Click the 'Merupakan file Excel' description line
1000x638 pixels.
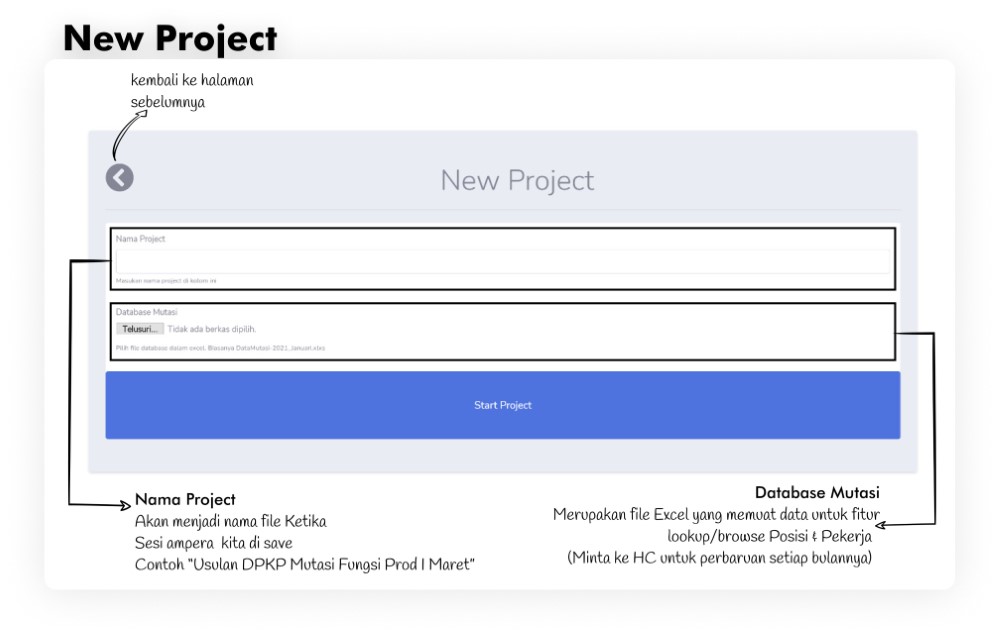tap(716, 515)
